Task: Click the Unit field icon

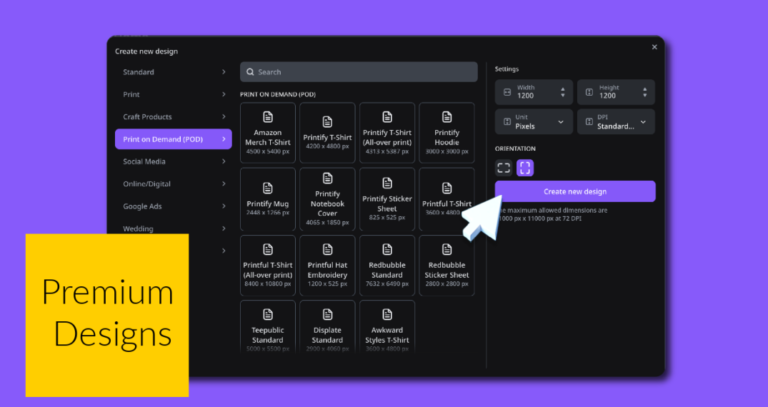Action: tap(507, 121)
